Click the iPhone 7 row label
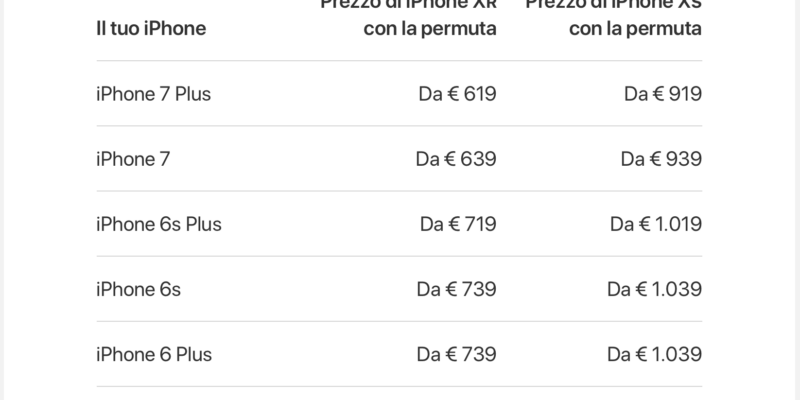 [133, 159]
